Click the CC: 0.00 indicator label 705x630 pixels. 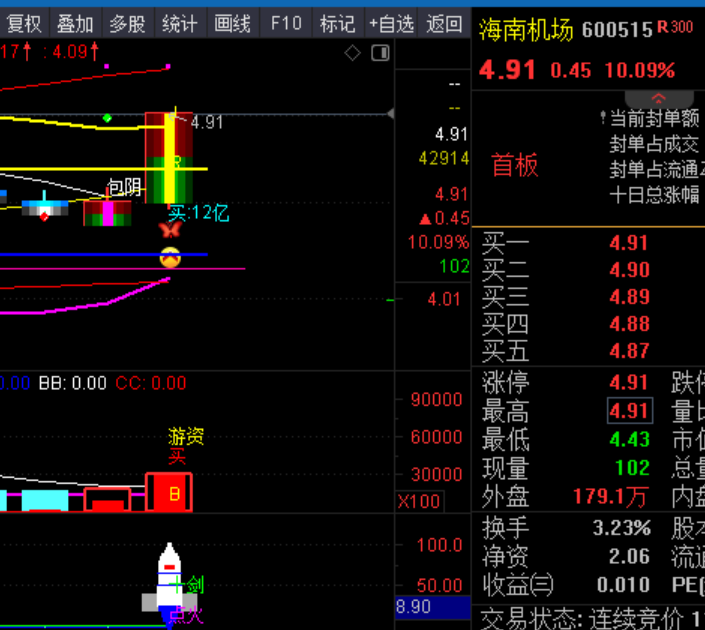[x=151, y=384]
